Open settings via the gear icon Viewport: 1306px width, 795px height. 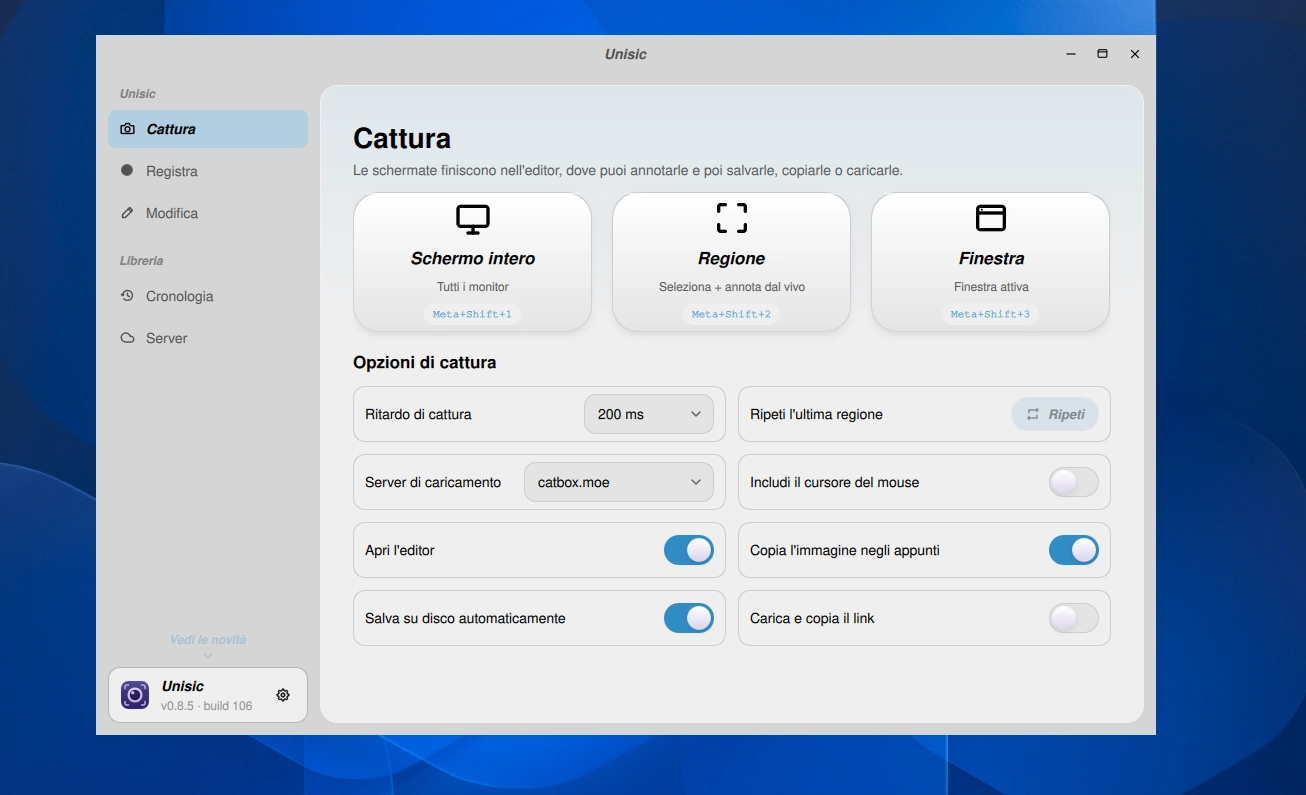coord(283,695)
